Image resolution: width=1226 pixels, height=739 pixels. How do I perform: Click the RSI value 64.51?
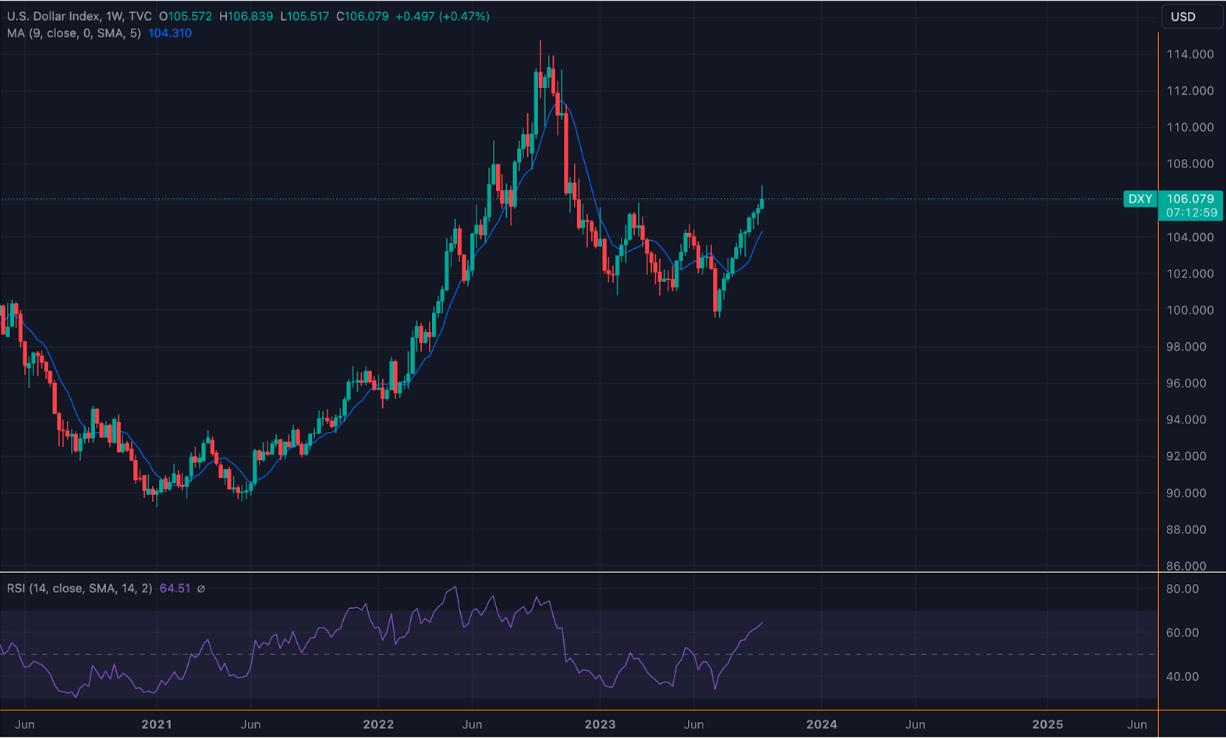pos(174,589)
